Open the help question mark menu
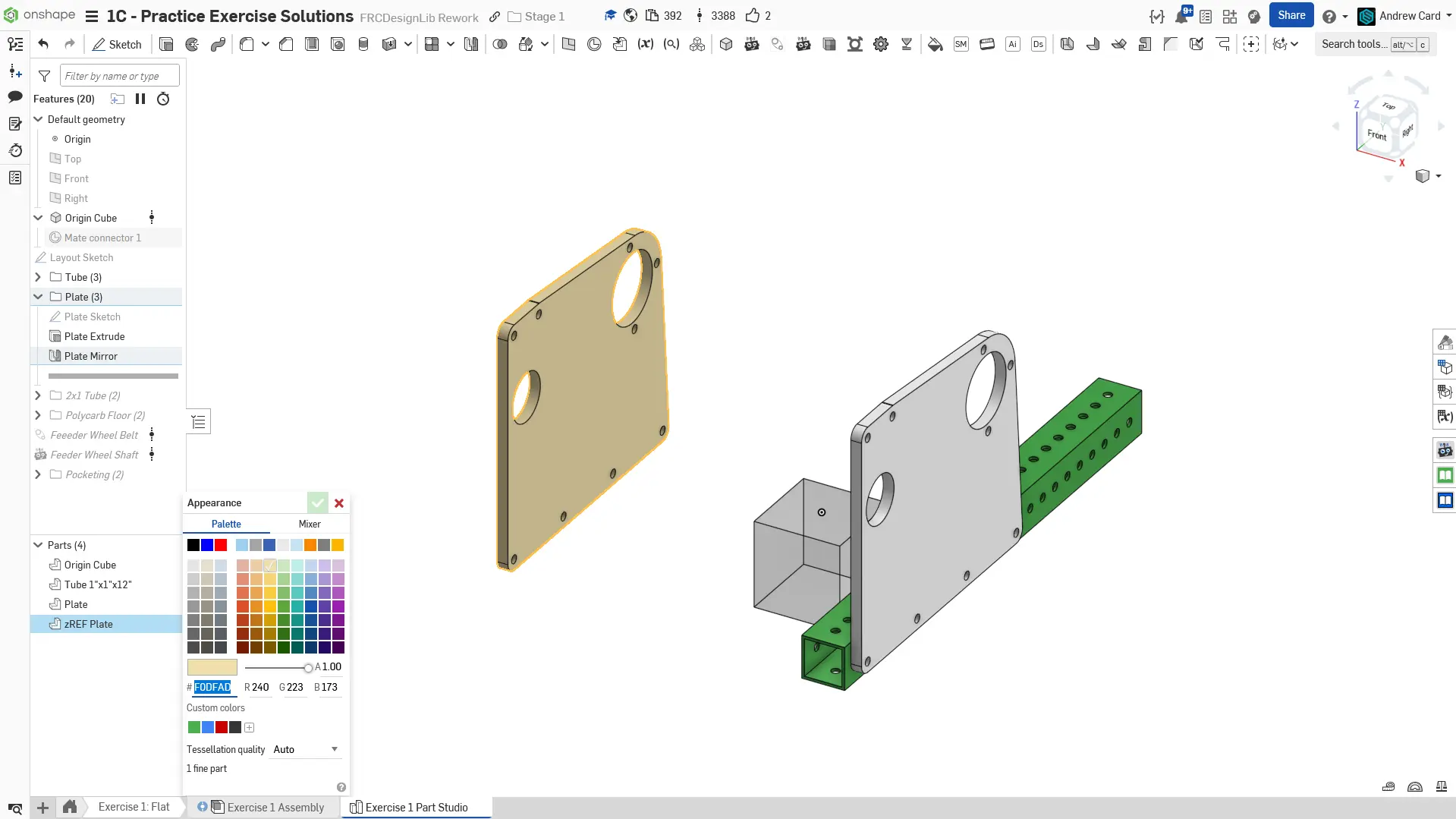This screenshot has height=819, width=1456. 1329,16
